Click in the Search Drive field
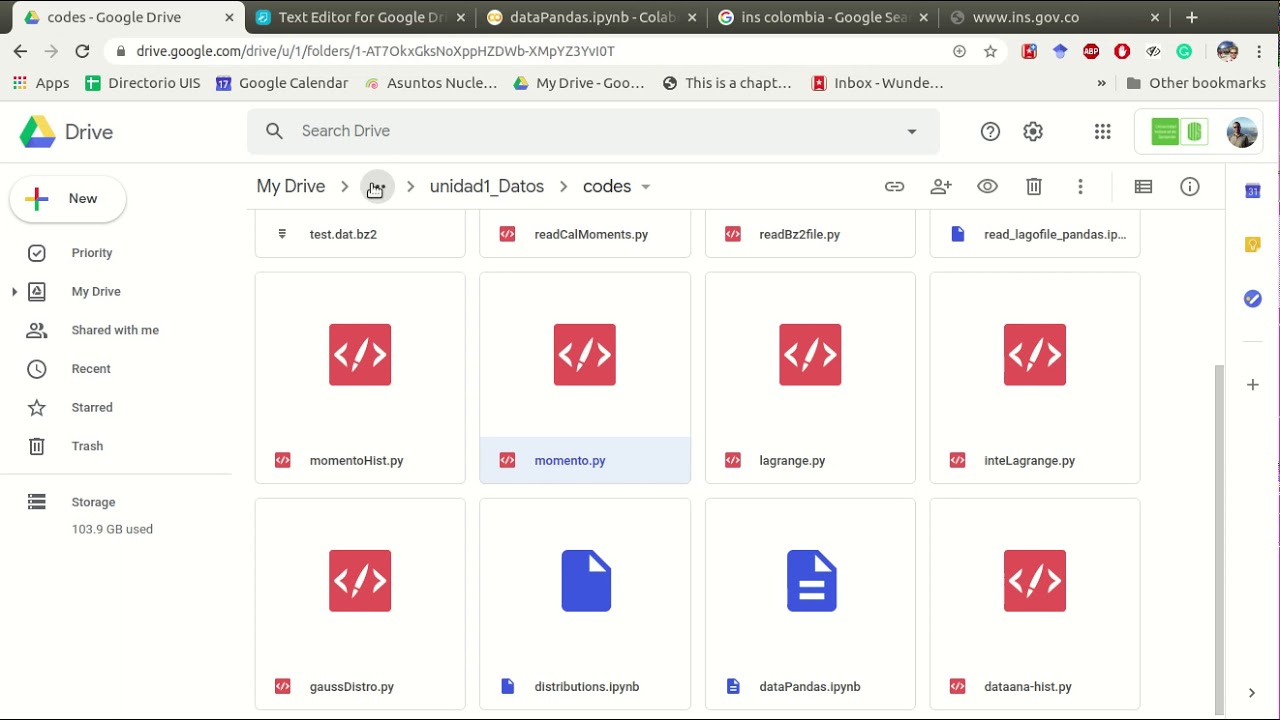Image resolution: width=1280 pixels, height=720 pixels. [593, 131]
